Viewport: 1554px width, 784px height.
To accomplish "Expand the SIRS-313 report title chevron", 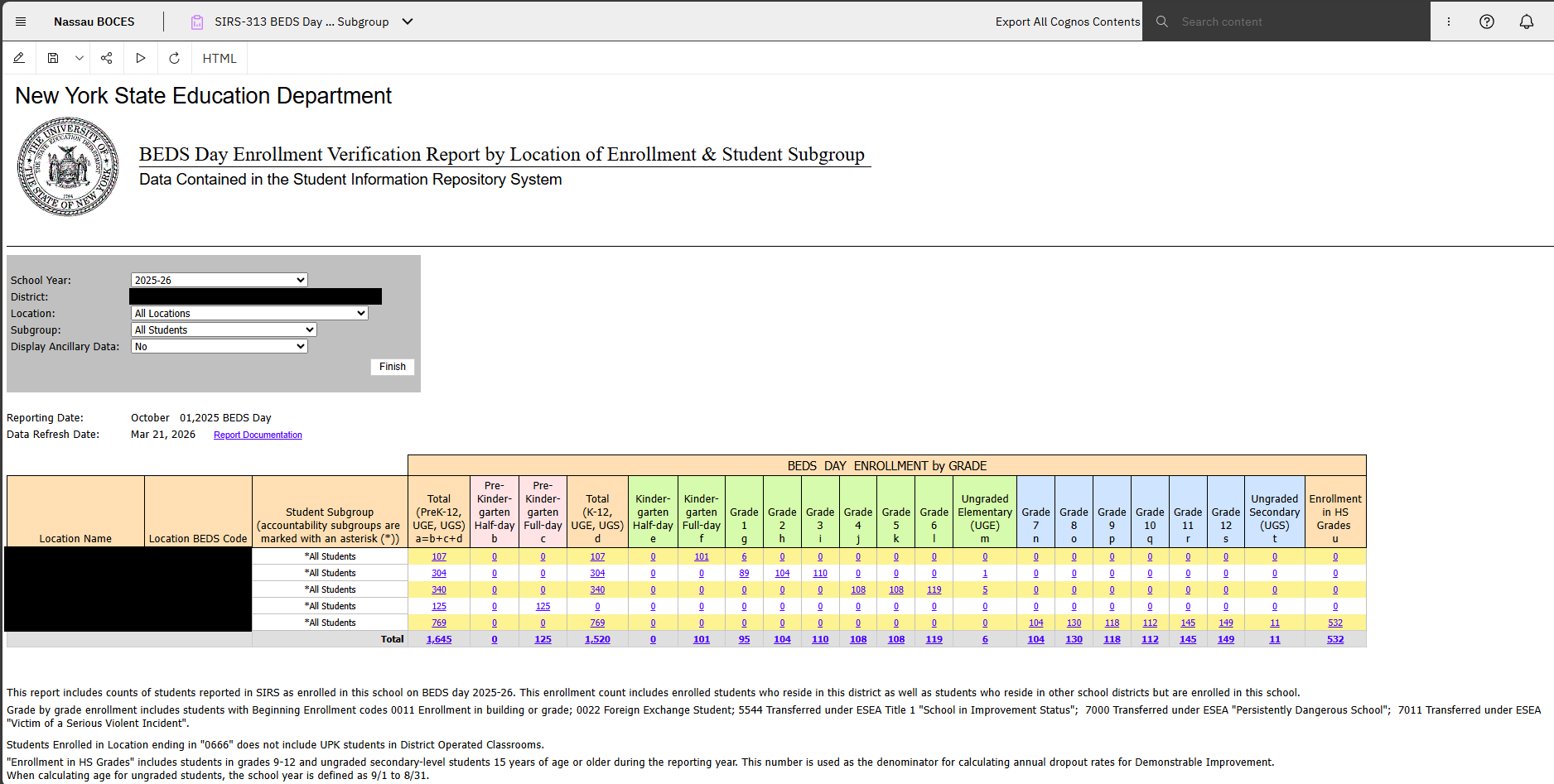I will pos(408,22).
